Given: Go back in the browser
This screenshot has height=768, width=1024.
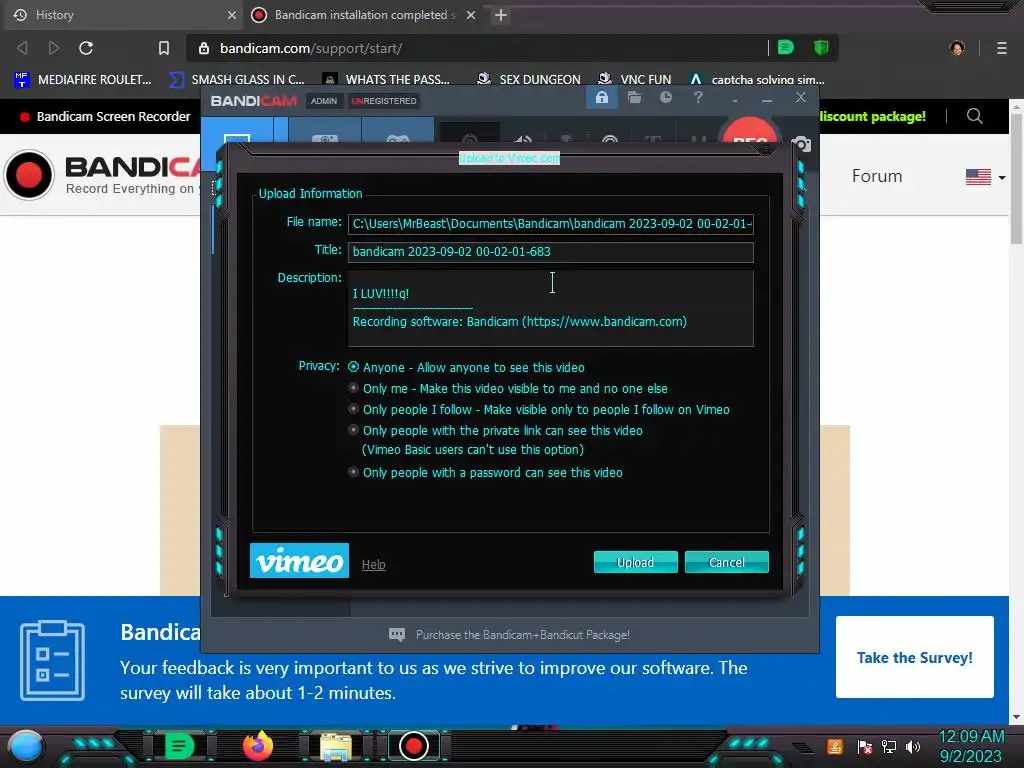Looking at the screenshot, I should [22, 48].
